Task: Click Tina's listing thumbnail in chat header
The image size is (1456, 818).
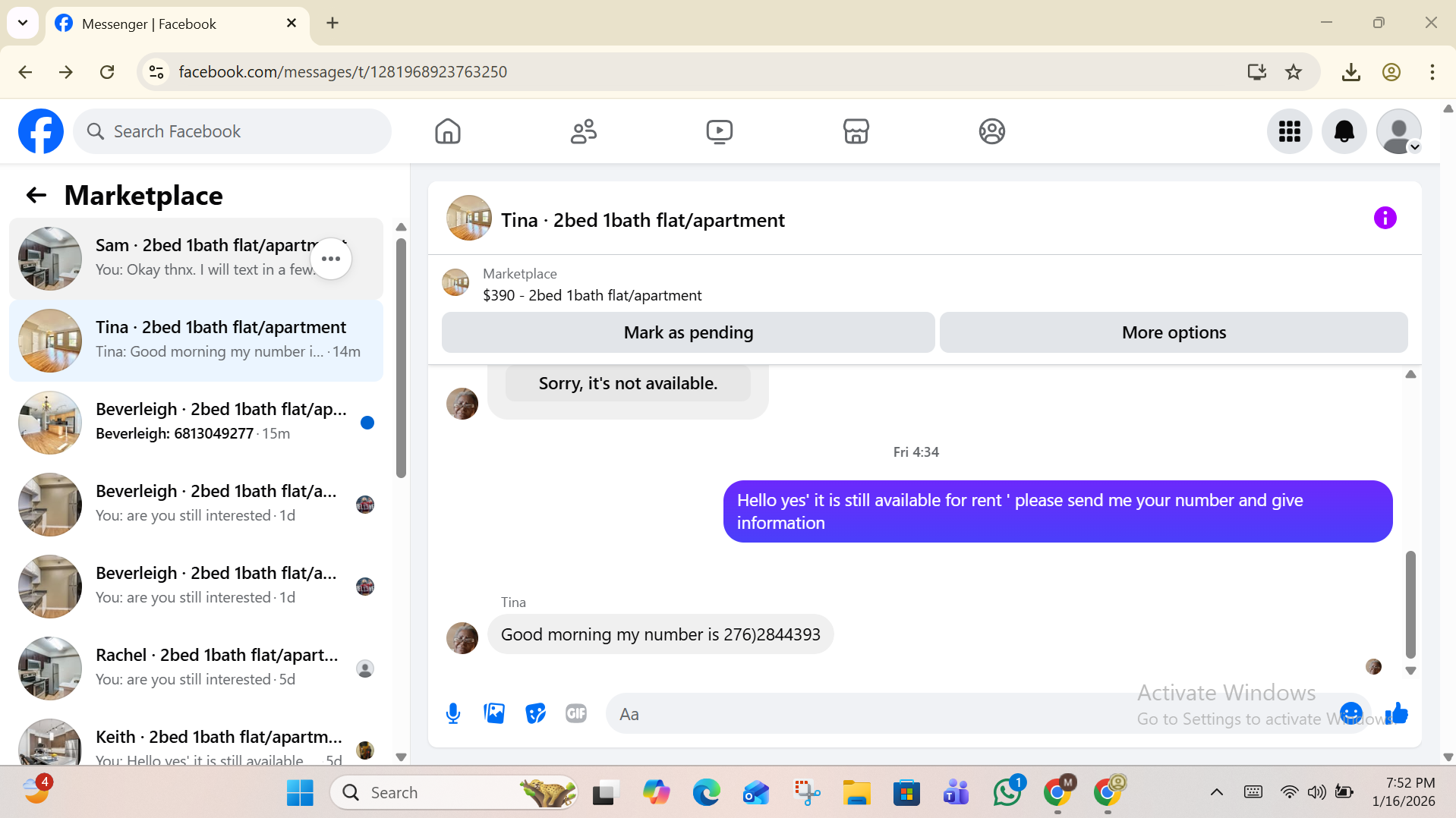Action: 469,219
